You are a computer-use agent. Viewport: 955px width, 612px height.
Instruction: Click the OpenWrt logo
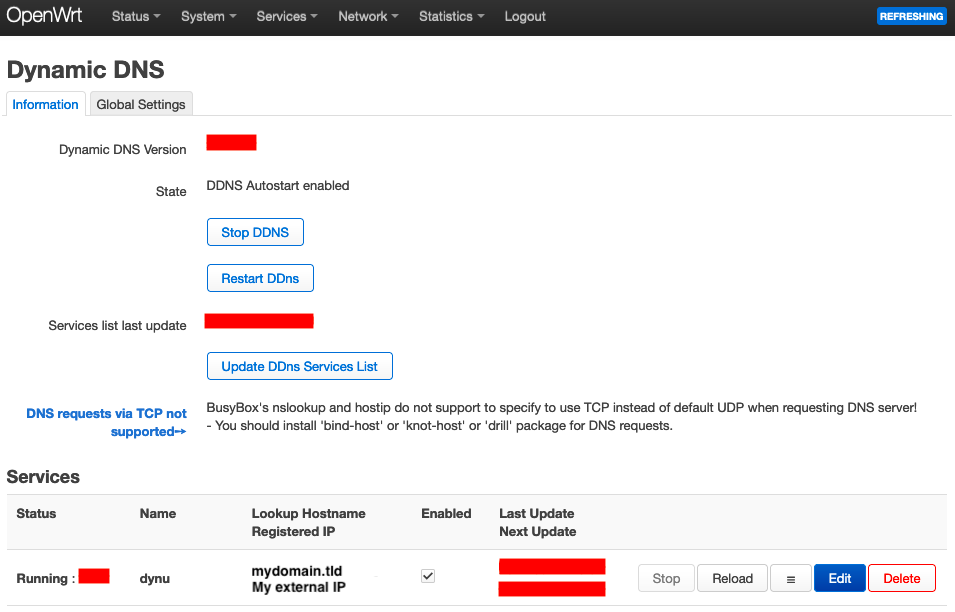coord(44,15)
